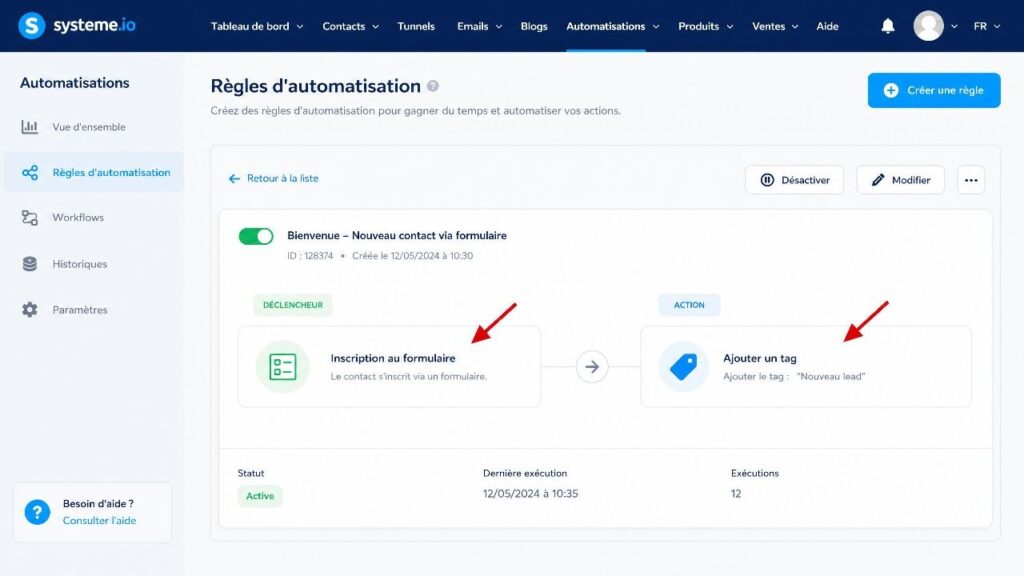Select Paramètres in the sidebar
This screenshot has width=1024, height=576.
(x=80, y=310)
